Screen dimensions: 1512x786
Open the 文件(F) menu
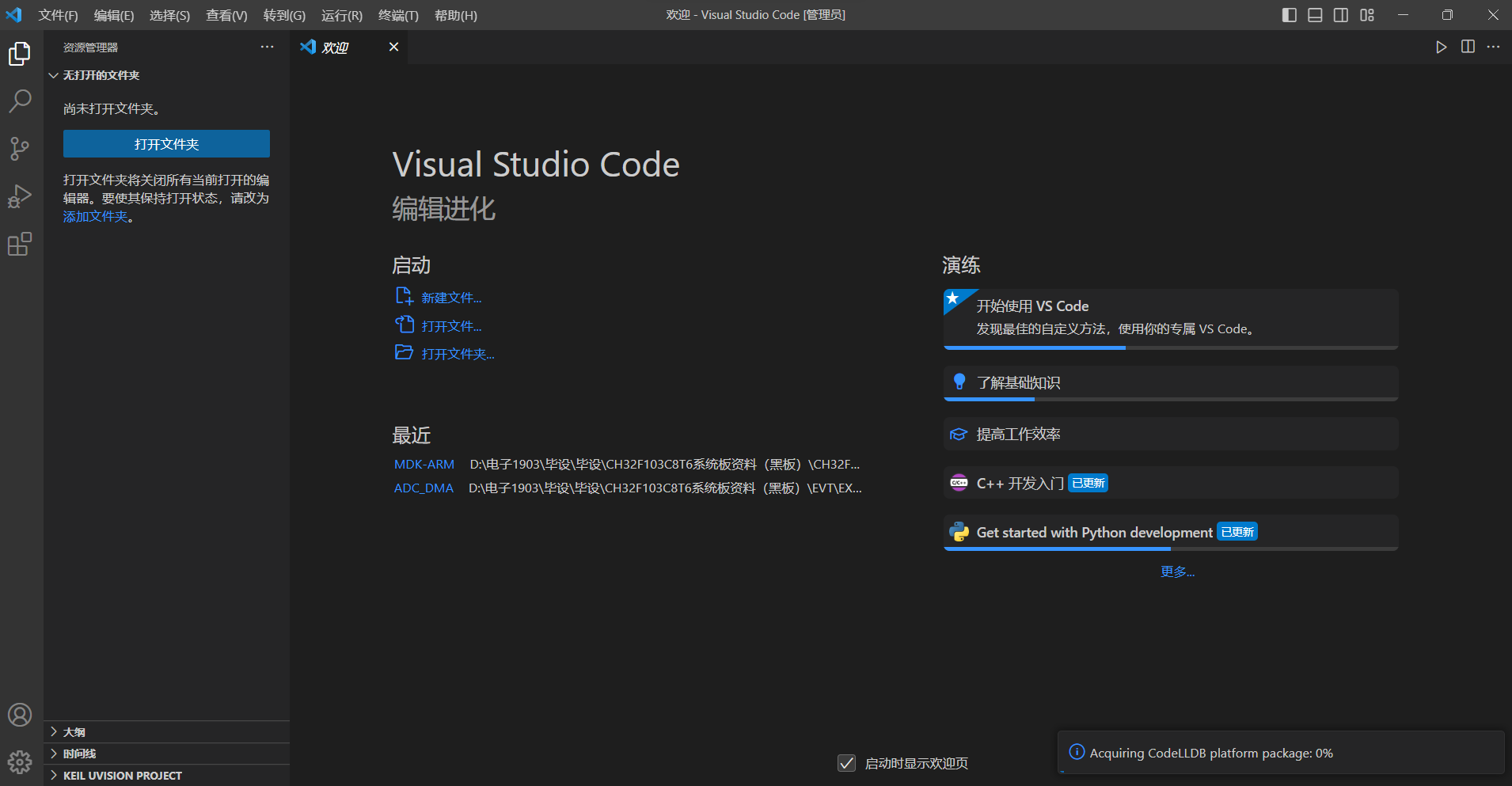click(58, 15)
